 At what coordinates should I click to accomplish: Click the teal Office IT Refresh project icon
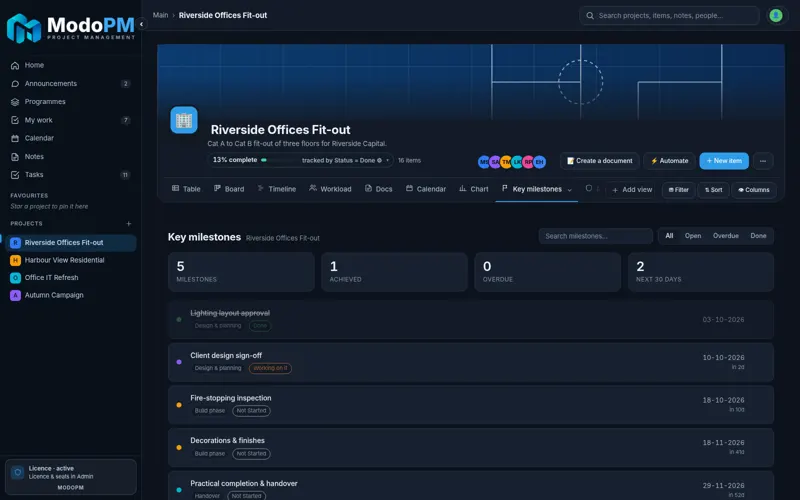[x=15, y=278]
